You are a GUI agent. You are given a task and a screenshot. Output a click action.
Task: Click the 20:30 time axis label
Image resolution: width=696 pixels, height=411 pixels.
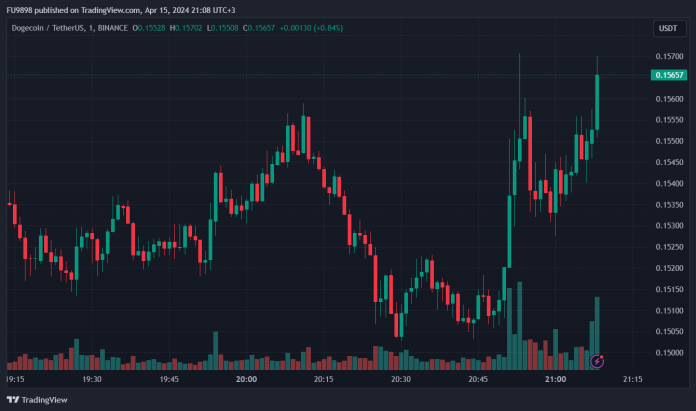pyautogui.click(x=401, y=380)
